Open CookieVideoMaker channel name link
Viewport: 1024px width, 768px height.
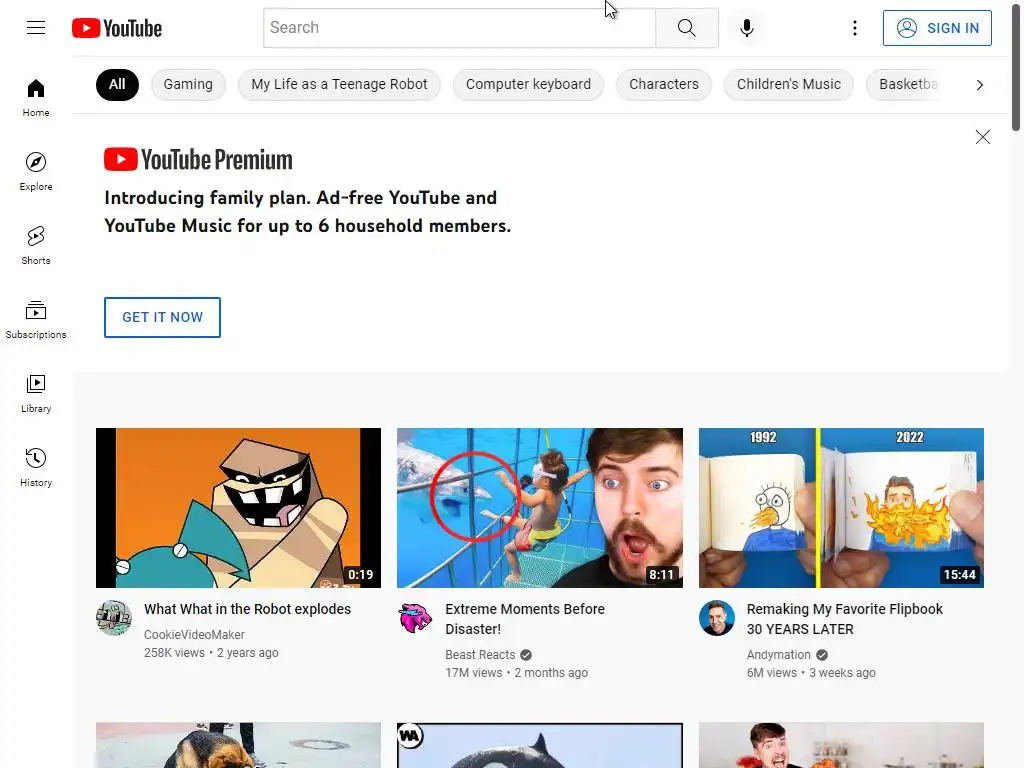(194, 634)
